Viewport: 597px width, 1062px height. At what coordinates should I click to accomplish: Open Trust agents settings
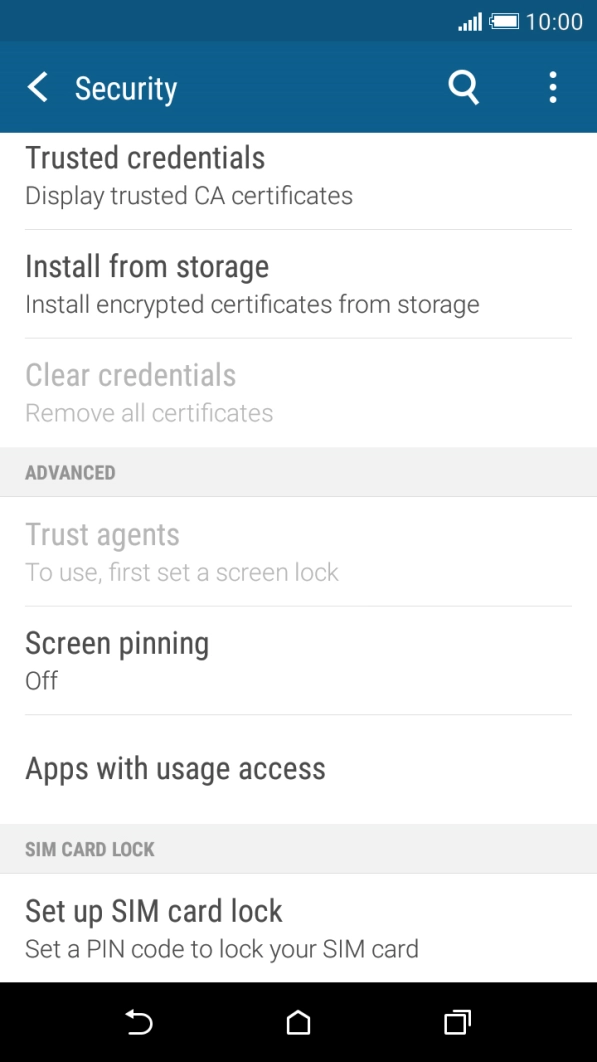point(102,551)
